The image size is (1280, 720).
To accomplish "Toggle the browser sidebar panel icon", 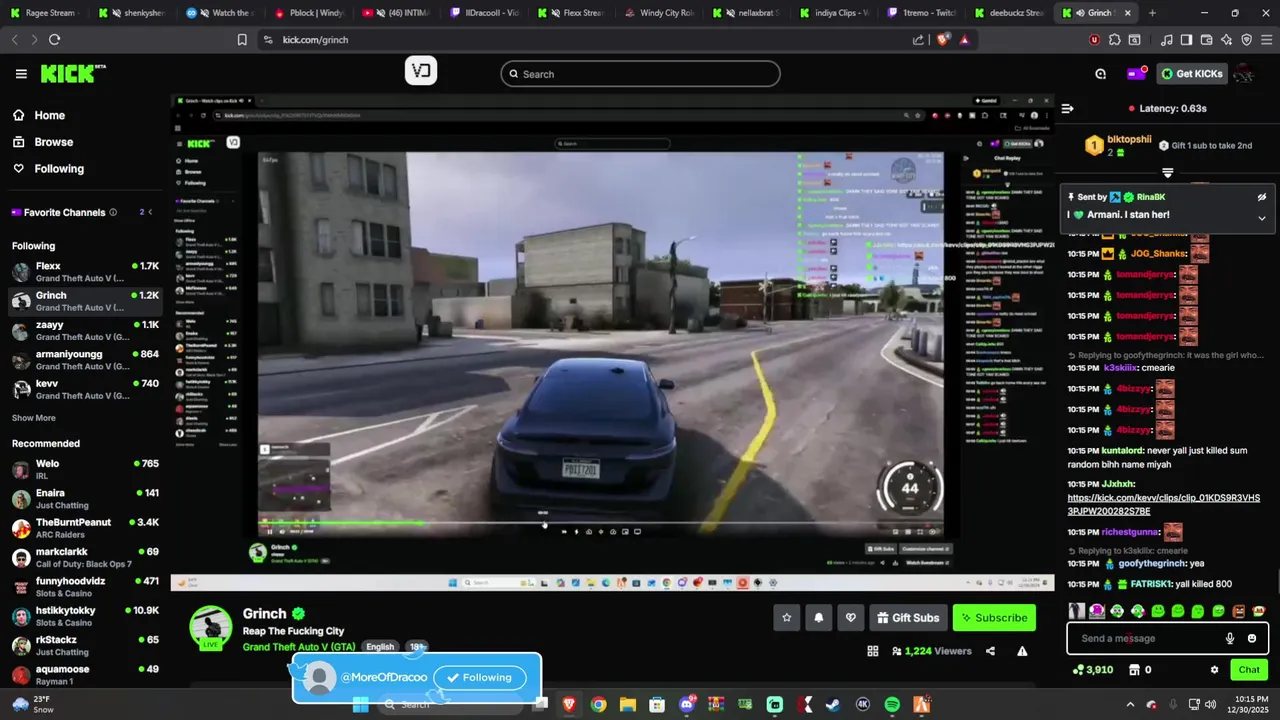I will point(1186,39).
